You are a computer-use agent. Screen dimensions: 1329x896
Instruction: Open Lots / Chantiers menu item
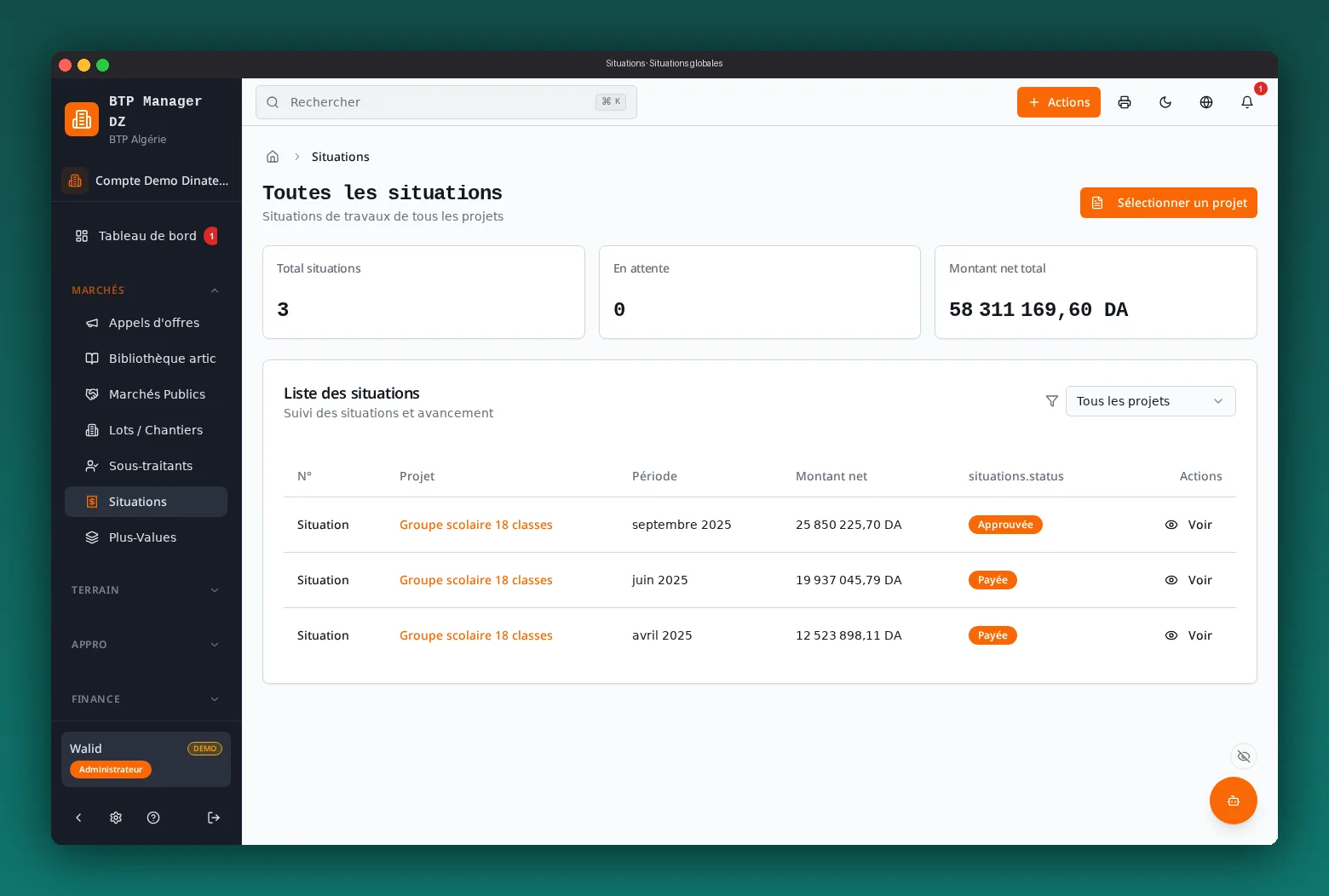(146, 430)
